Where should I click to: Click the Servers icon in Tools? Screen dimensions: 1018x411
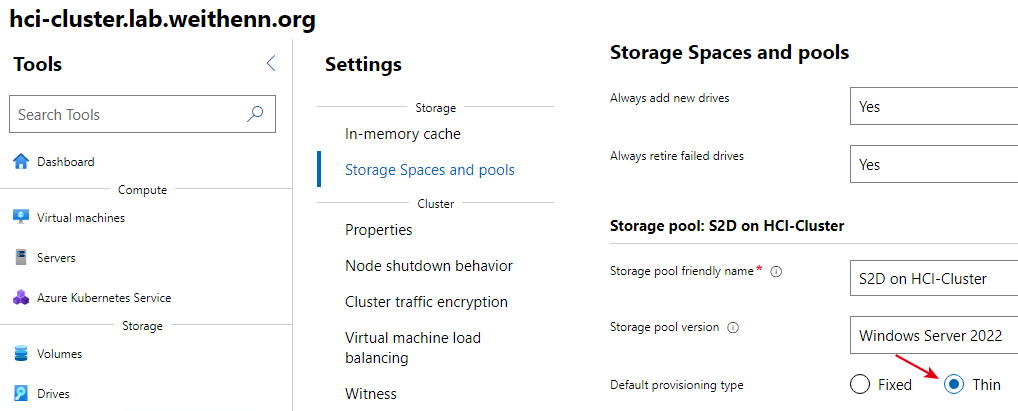pyautogui.click(x=21, y=258)
